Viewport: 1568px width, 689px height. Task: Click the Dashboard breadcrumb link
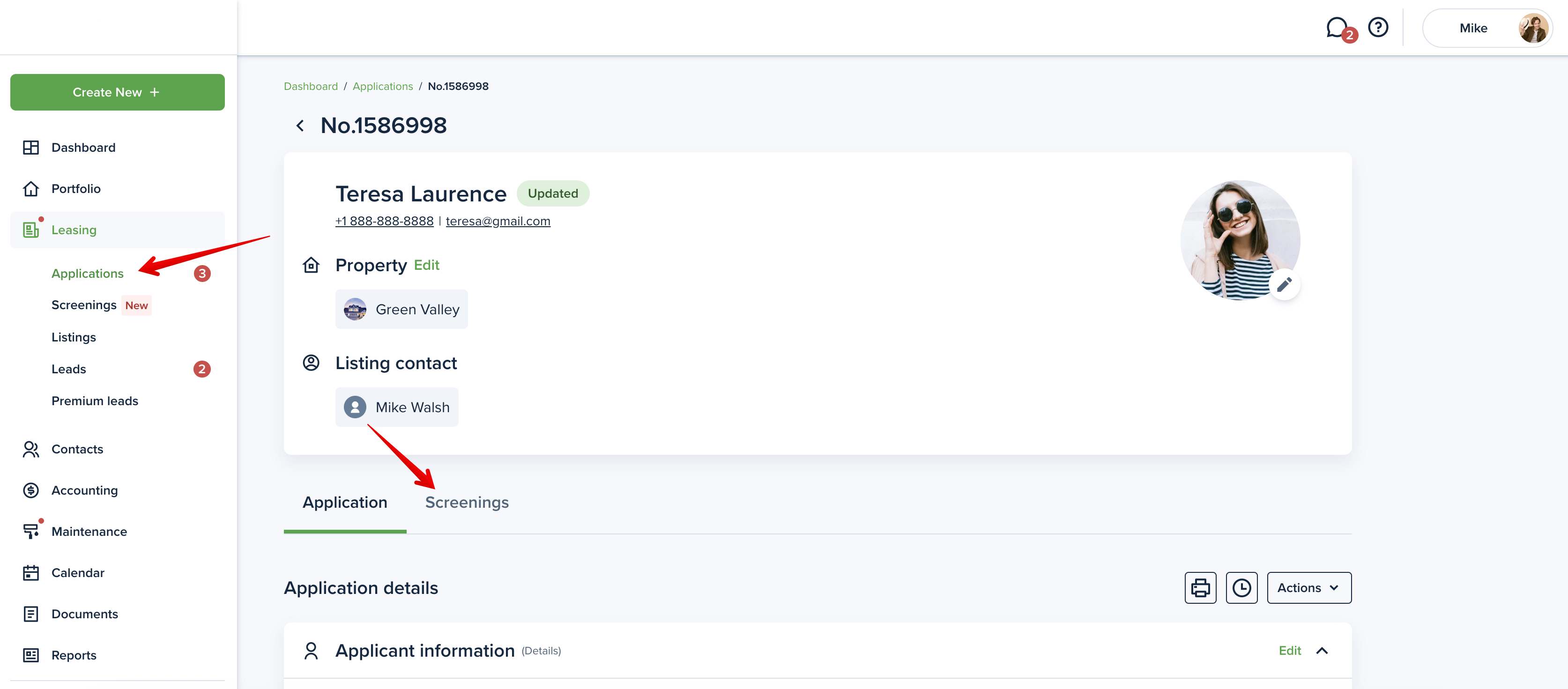coord(311,86)
